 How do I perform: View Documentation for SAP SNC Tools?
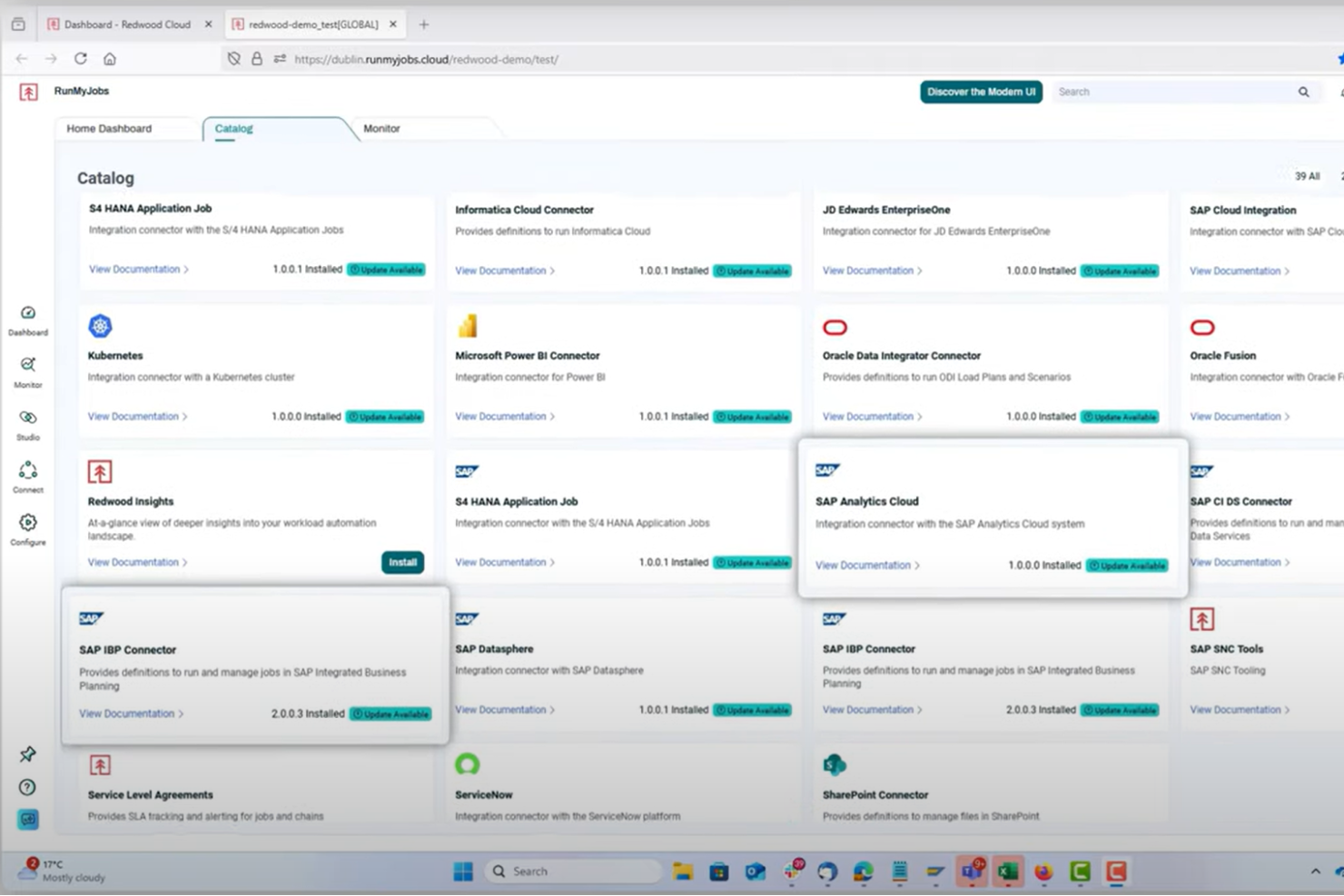(x=1240, y=710)
